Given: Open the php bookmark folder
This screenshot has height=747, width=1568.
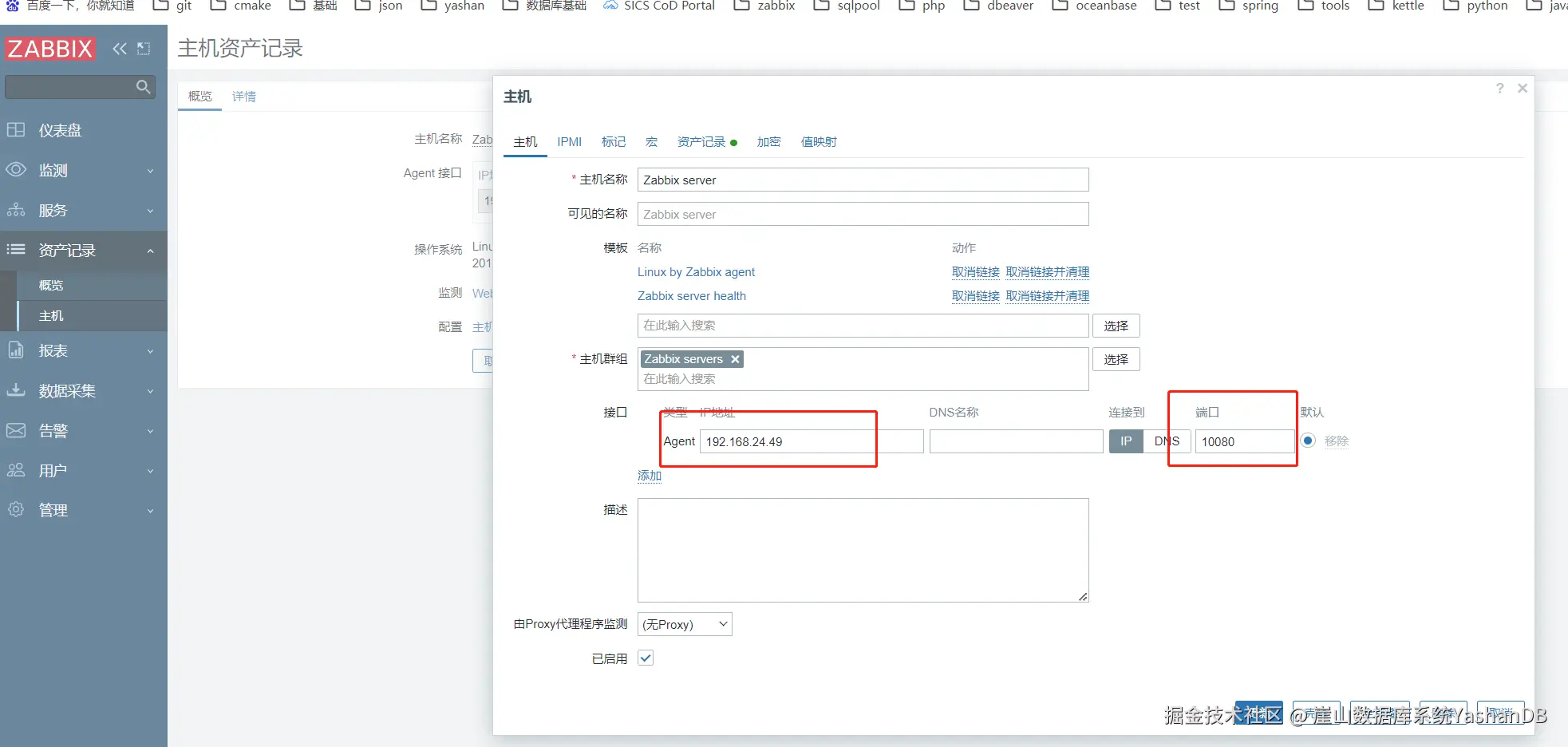Looking at the screenshot, I should tap(922, 6).
